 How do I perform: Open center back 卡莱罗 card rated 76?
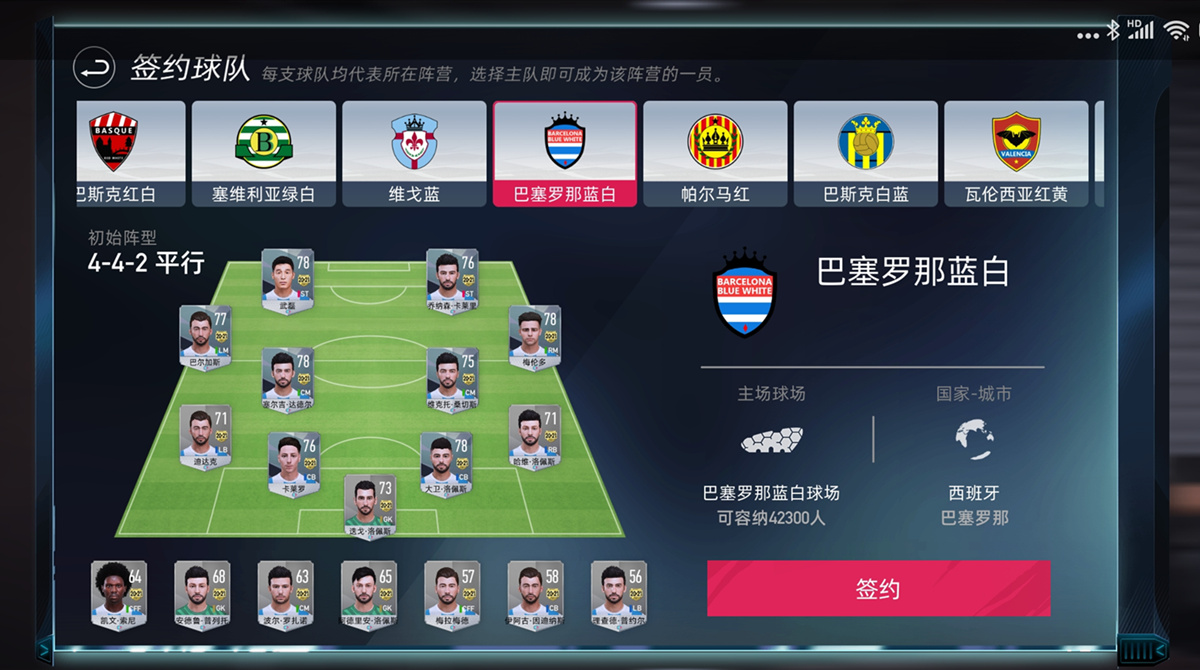(x=294, y=465)
